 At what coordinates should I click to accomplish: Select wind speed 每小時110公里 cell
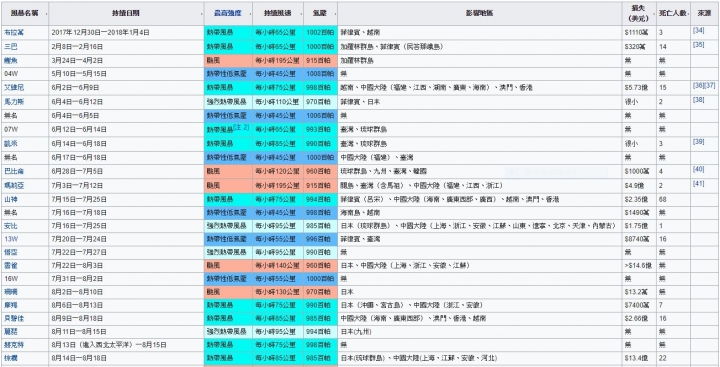[278, 102]
